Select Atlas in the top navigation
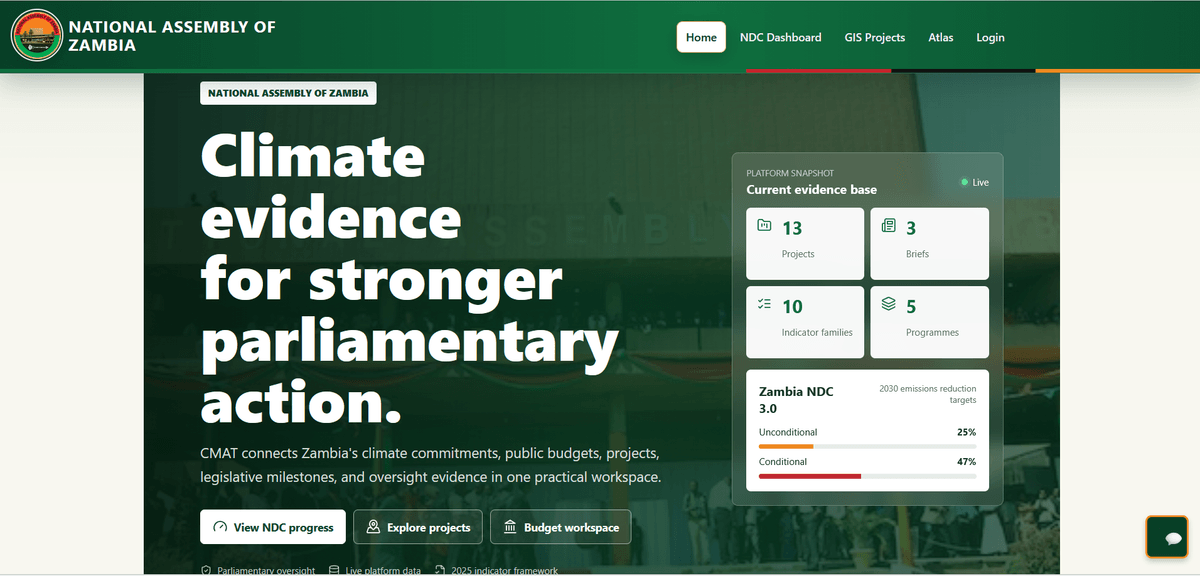The image size is (1200, 576). pos(940,37)
